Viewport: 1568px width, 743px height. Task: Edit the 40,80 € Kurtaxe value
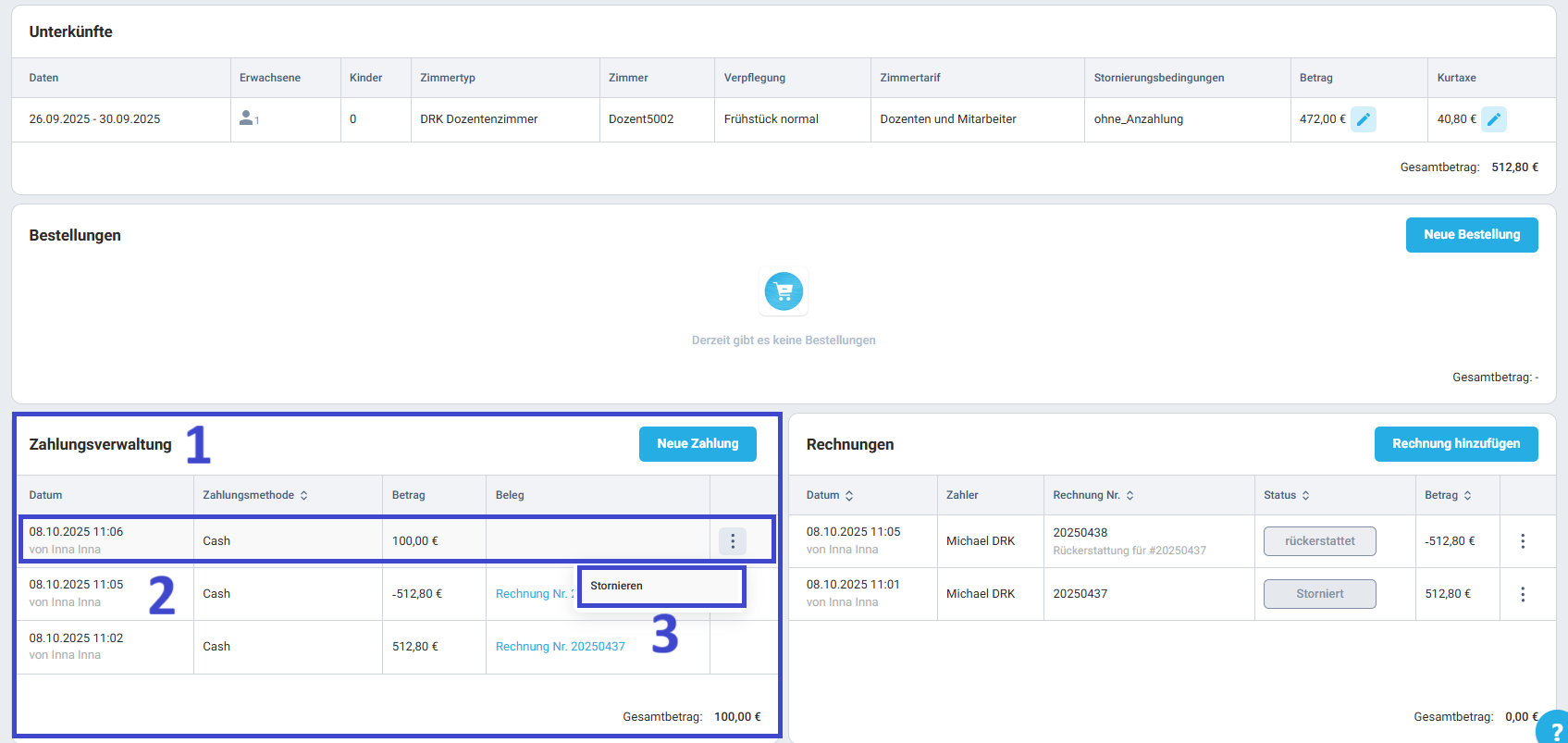1493,119
